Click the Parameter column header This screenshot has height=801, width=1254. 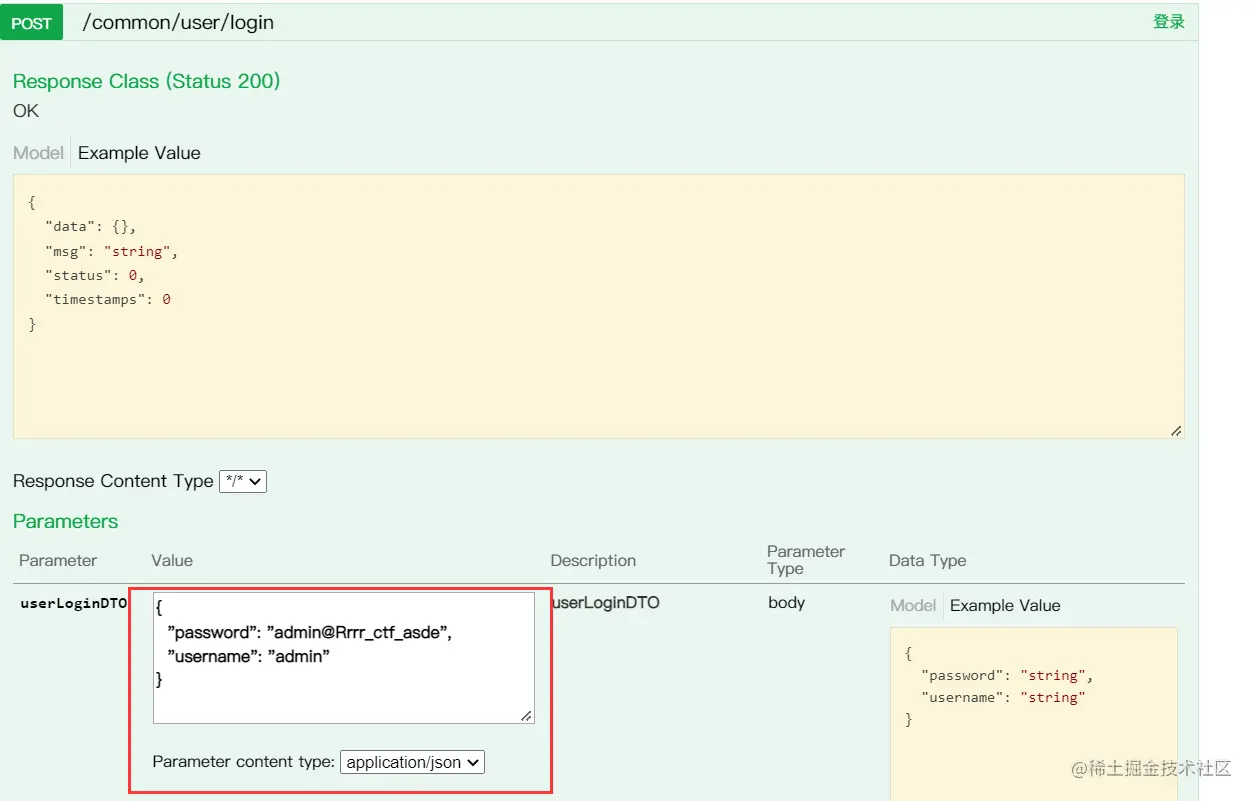58,560
